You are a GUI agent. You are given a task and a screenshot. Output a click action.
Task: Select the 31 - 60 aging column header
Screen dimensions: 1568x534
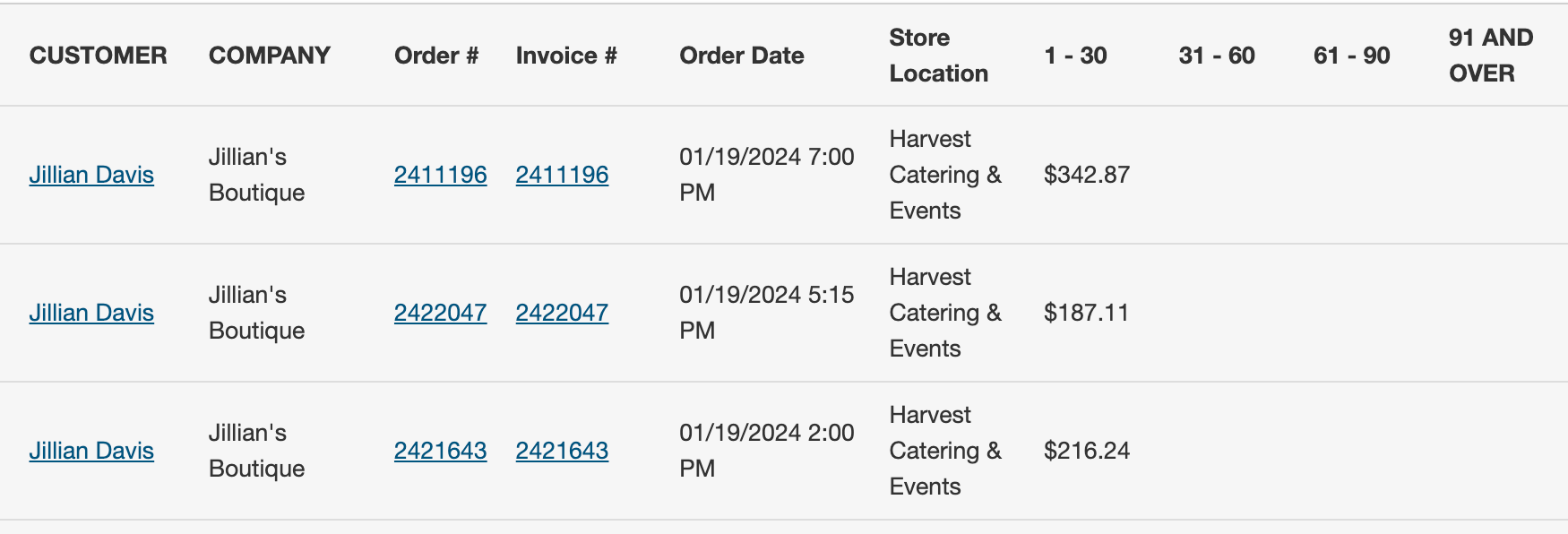pyautogui.click(x=1215, y=55)
